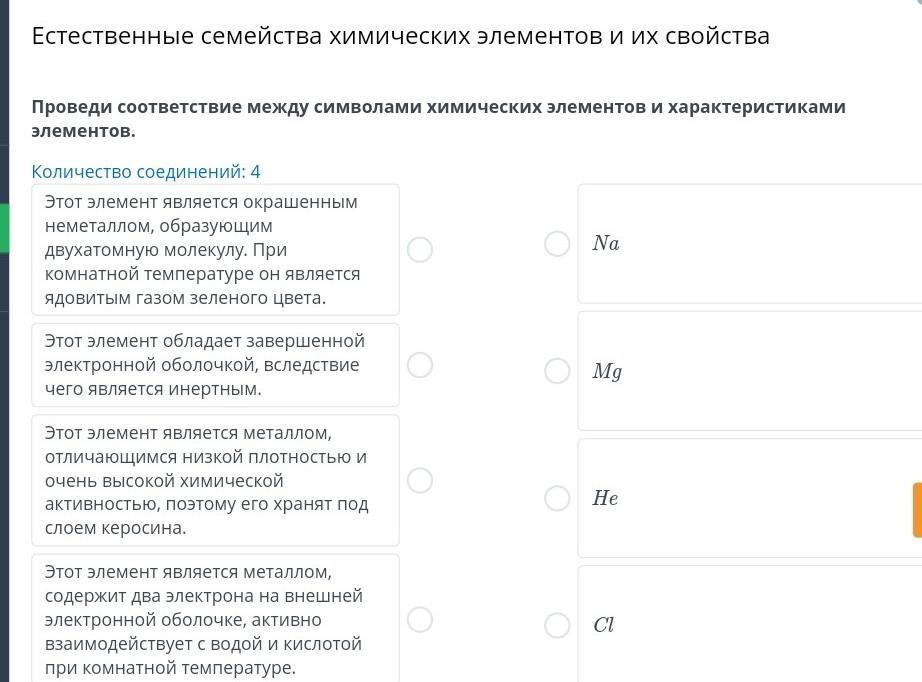This screenshot has width=922, height=682.
Task: Click the orange button at the right edge
Action: coord(916,510)
